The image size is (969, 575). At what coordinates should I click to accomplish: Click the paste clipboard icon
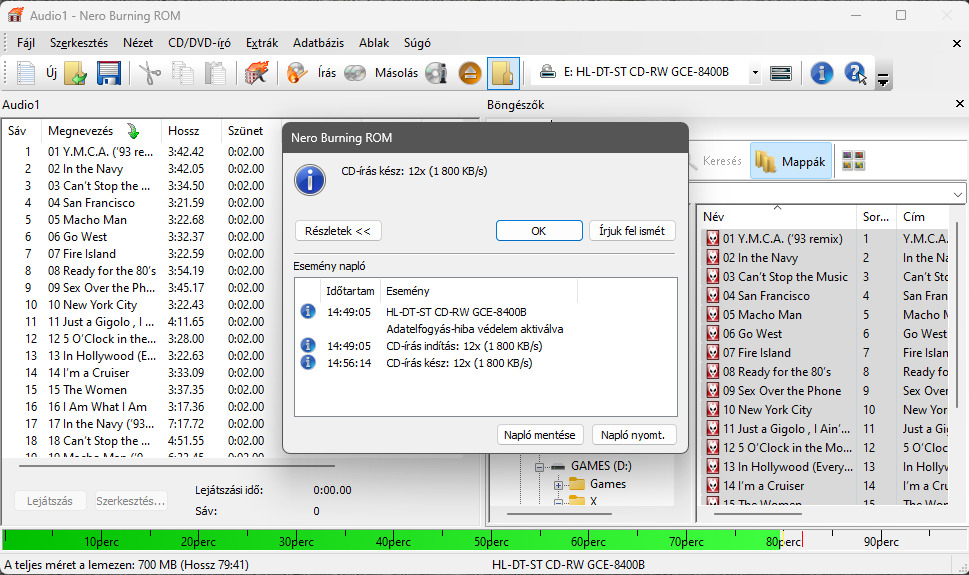[215, 73]
